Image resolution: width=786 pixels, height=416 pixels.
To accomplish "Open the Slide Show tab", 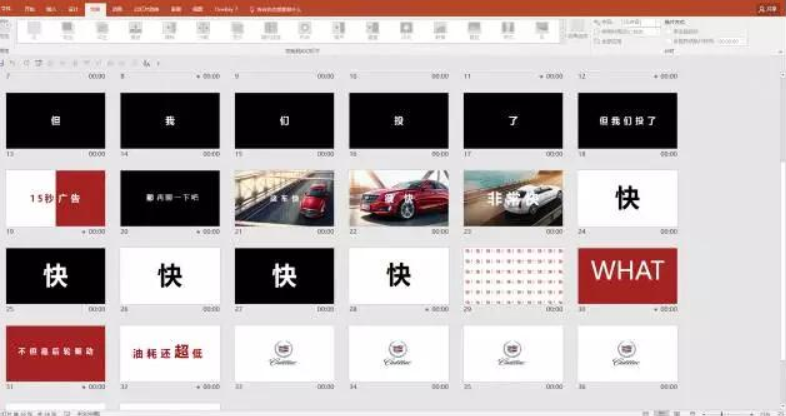I will pyautogui.click(x=146, y=9).
